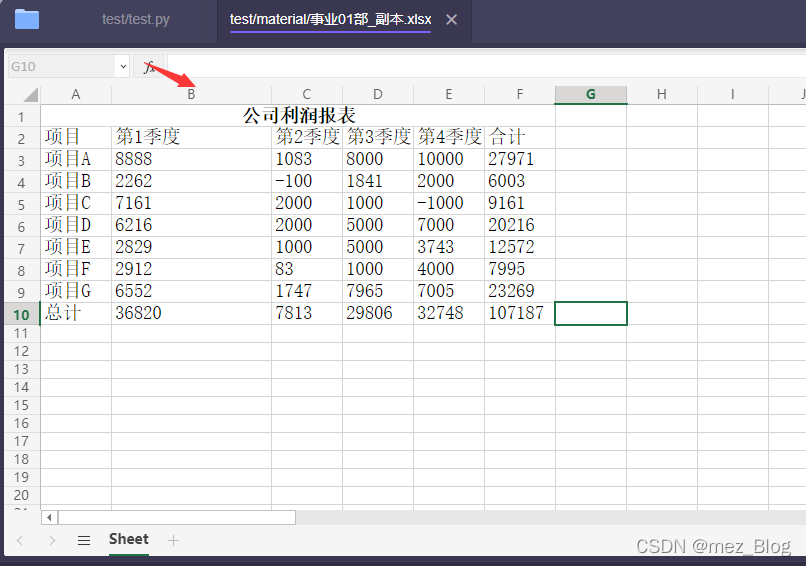Click the 项目 header cell
This screenshot has width=806, height=566.
[76, 137]
